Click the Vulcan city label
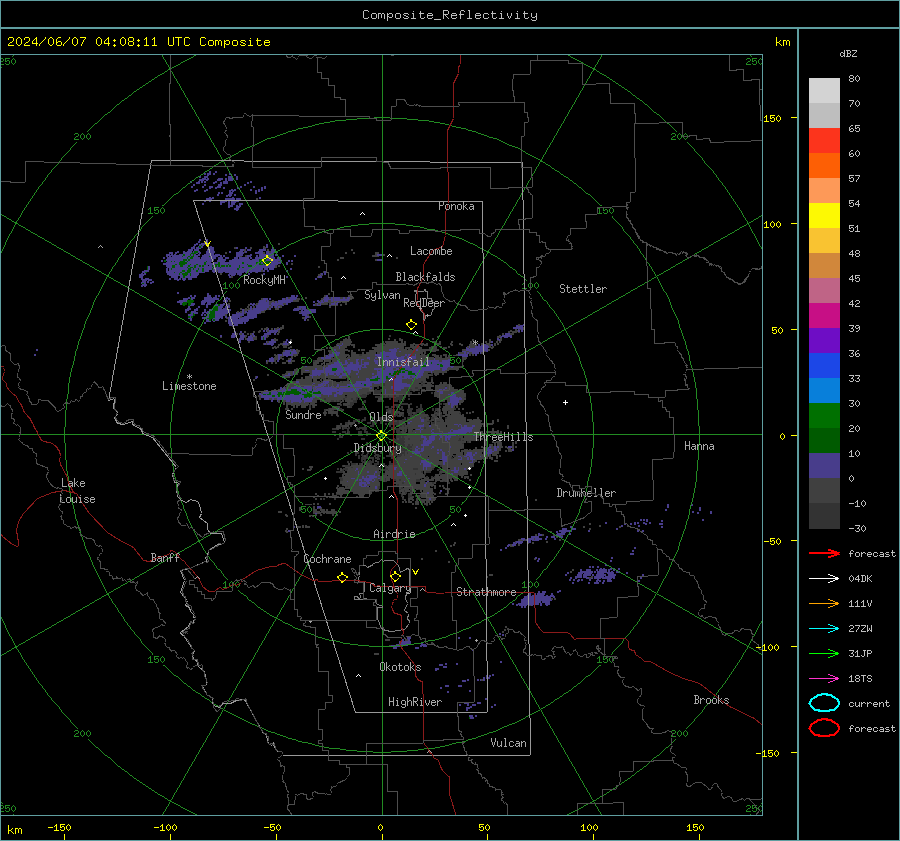 point(509,743)
